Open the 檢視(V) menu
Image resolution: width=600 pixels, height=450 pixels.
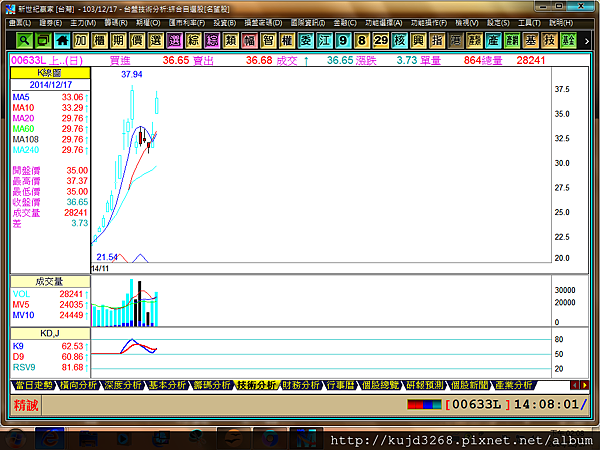467,23
